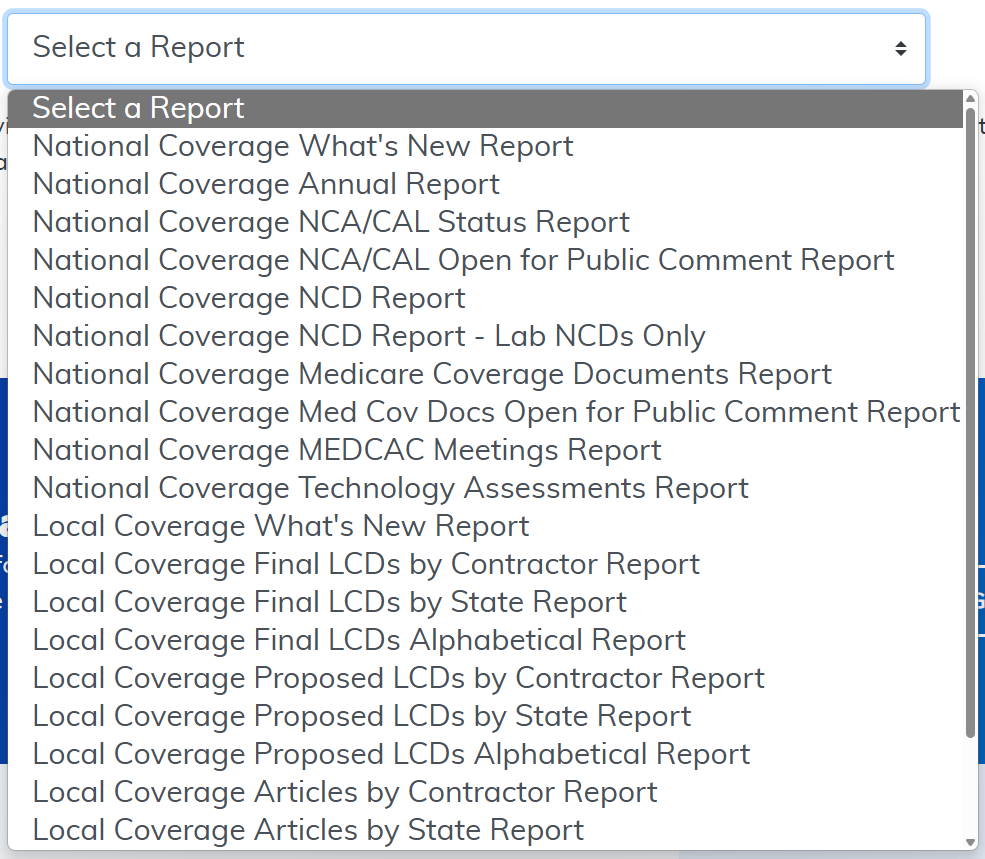Pick Medicare Coverage Documents Report

click(432, 374)
